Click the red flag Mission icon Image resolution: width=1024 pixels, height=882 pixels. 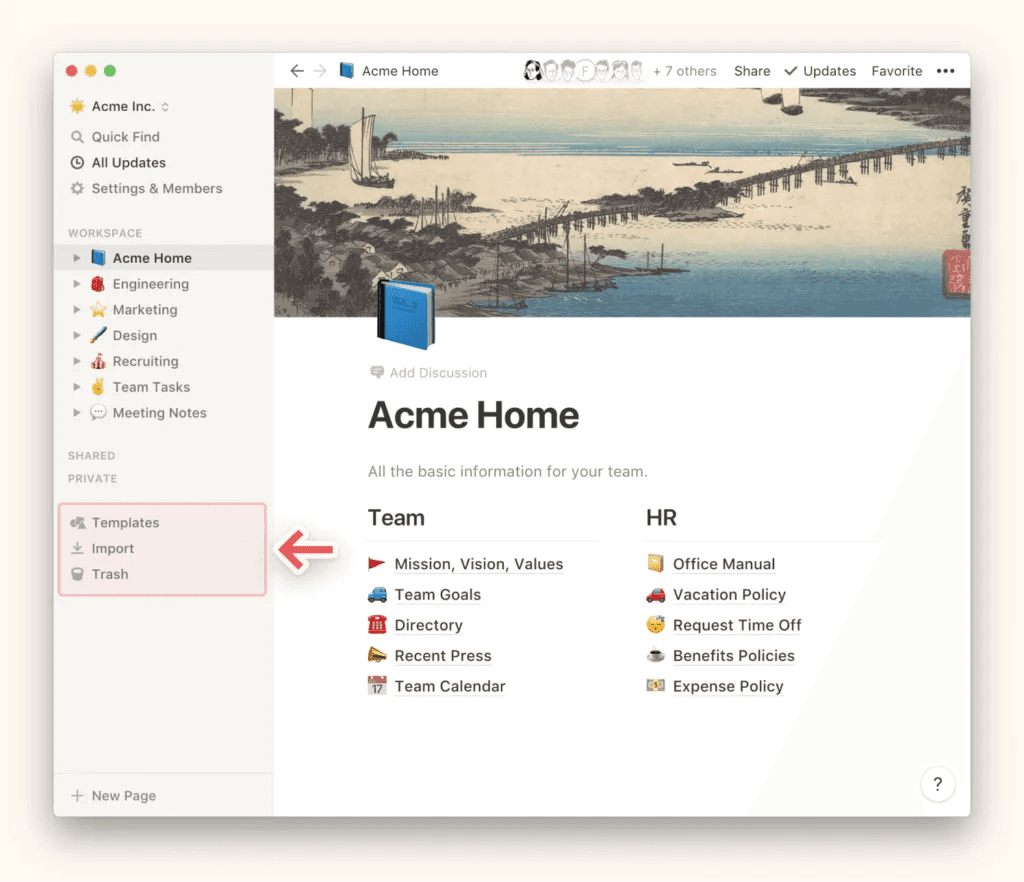coord(377,563)
